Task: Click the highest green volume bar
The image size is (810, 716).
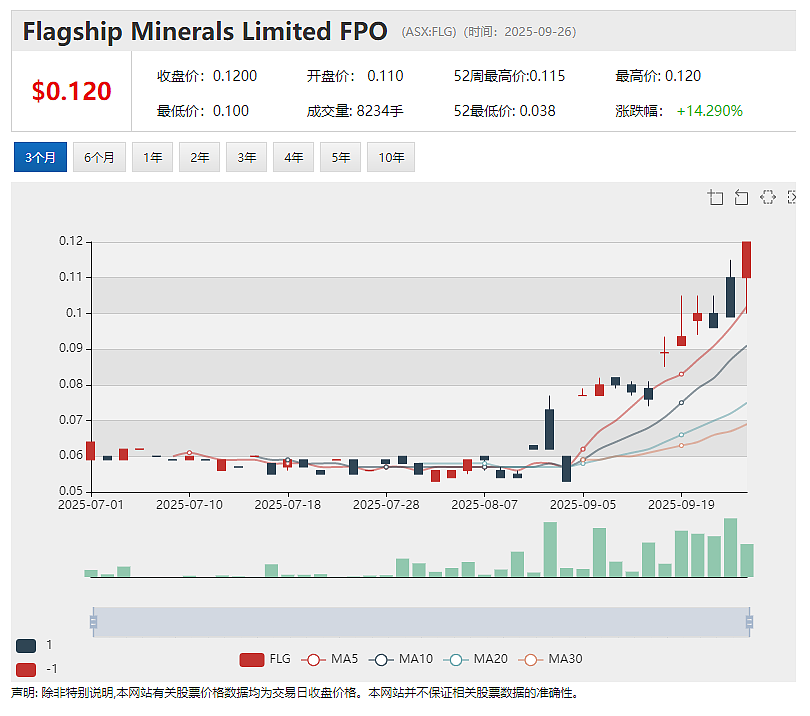Action: tap(730, 548)
